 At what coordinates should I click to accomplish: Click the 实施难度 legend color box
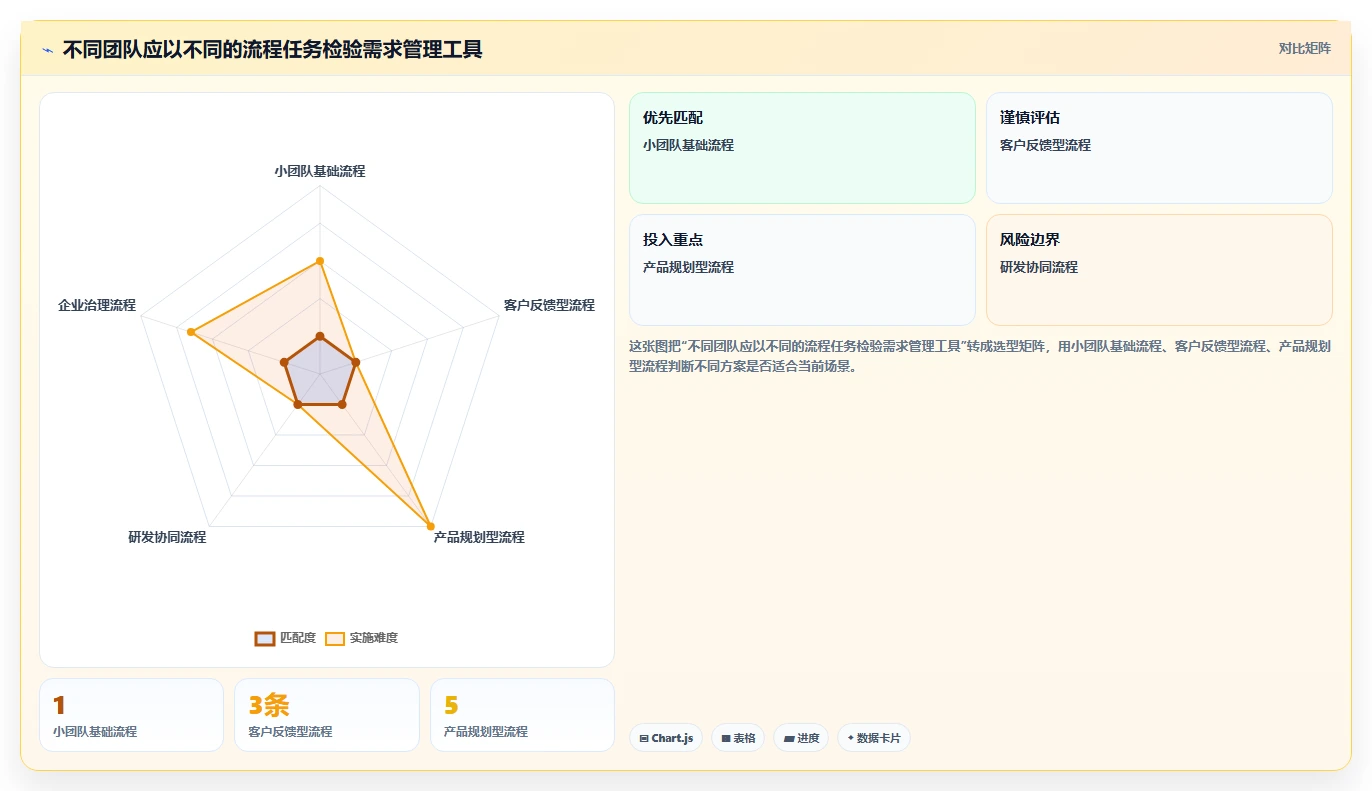[335, 638]
